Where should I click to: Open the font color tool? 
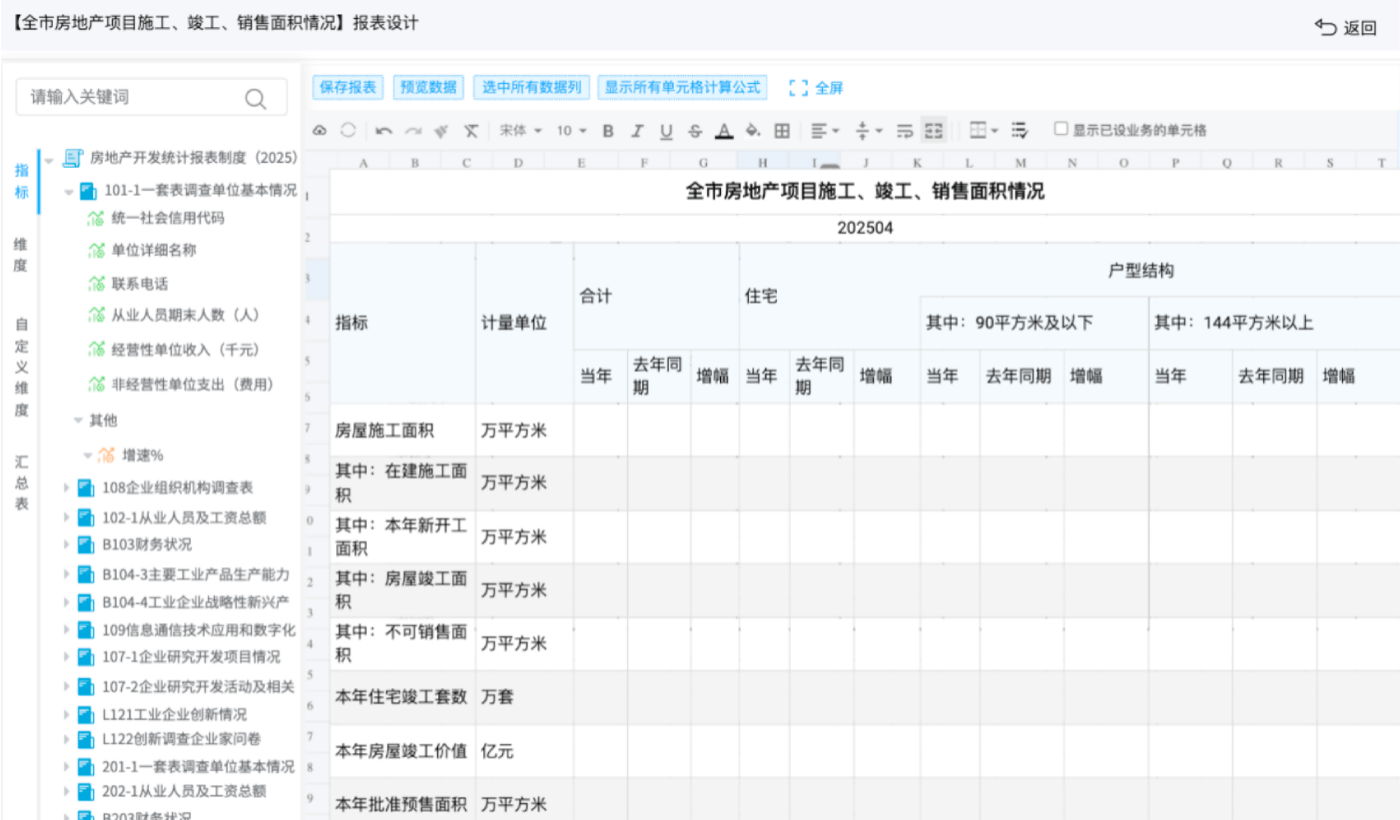click(725, 130)
